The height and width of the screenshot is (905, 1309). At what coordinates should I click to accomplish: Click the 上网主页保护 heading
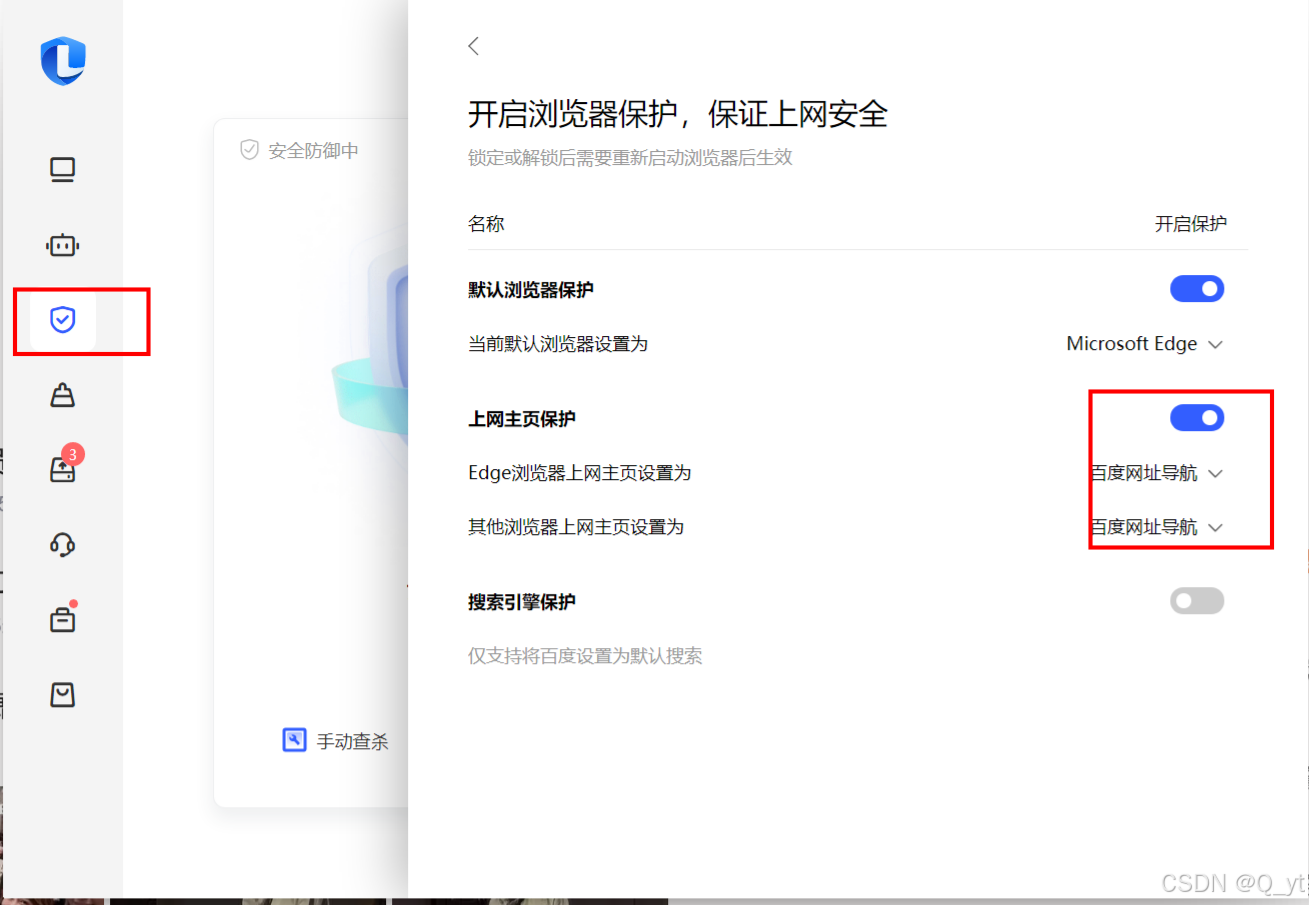click(x=522, y=419)
